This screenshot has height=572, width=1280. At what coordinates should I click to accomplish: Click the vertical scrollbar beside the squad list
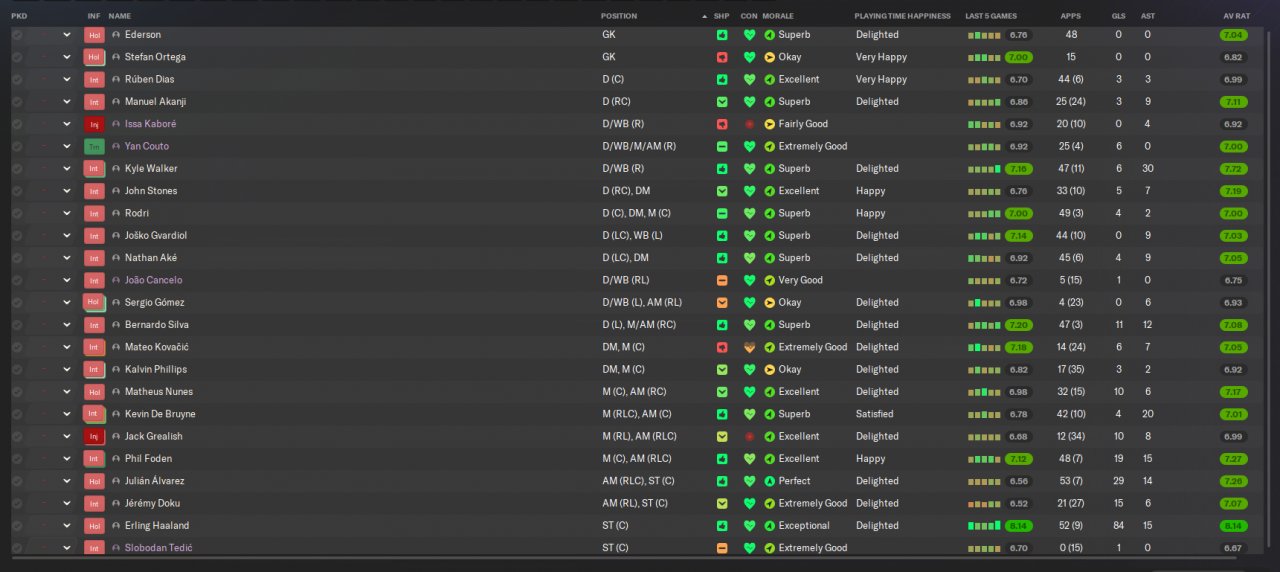[1267, 290]
